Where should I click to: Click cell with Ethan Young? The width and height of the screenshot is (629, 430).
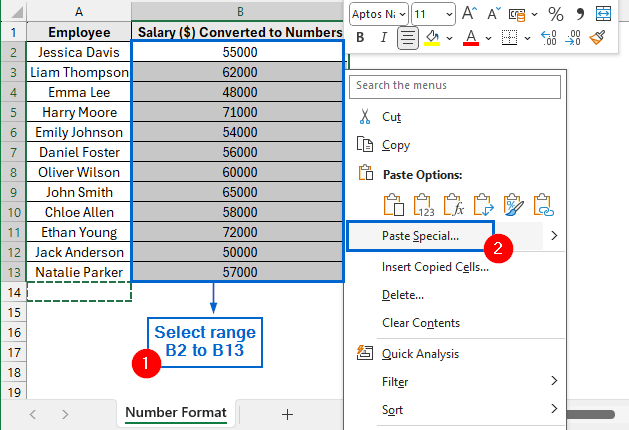tap(79, 232)
